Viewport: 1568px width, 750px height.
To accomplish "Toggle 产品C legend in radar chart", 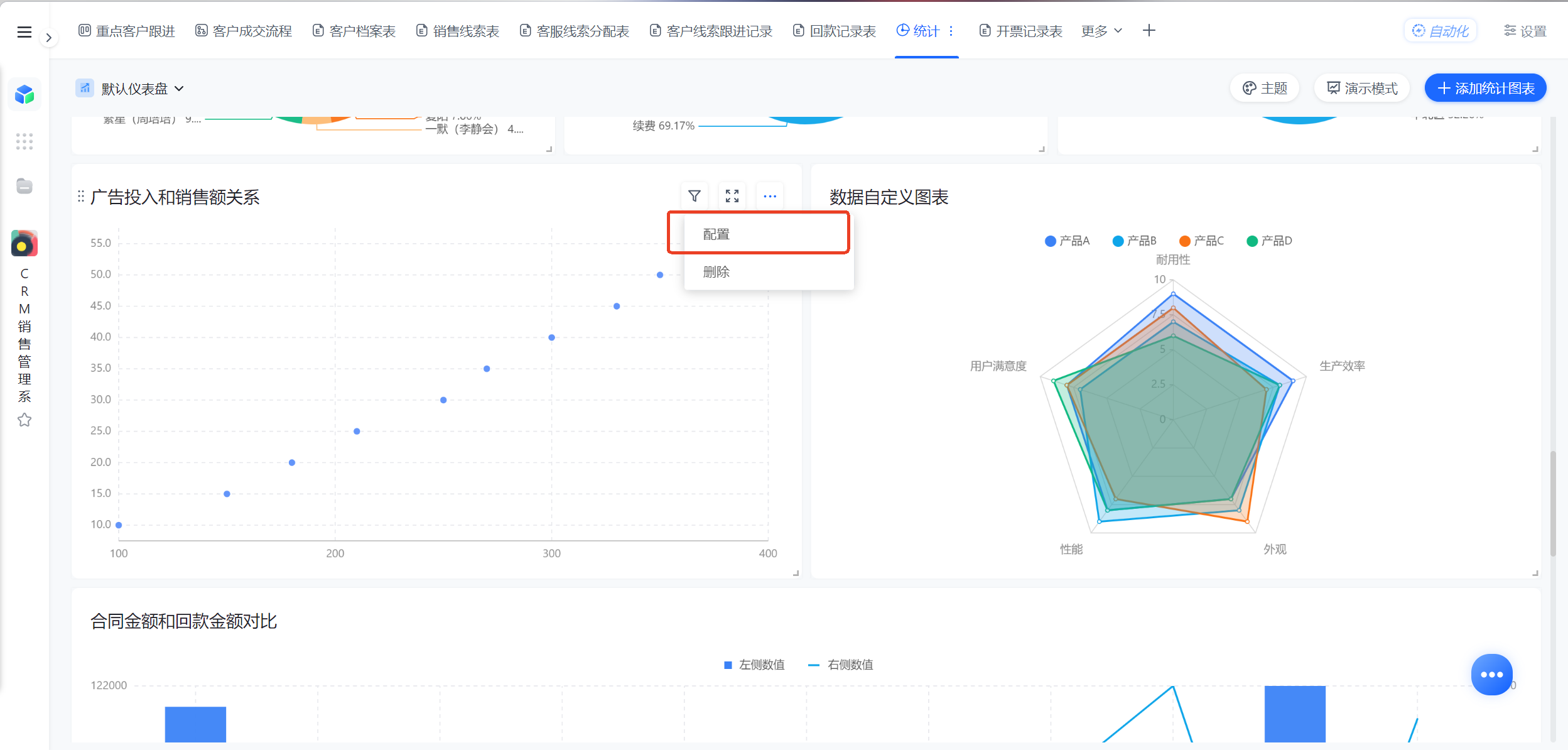I will pyautogui.click(x=1201, y=241).
